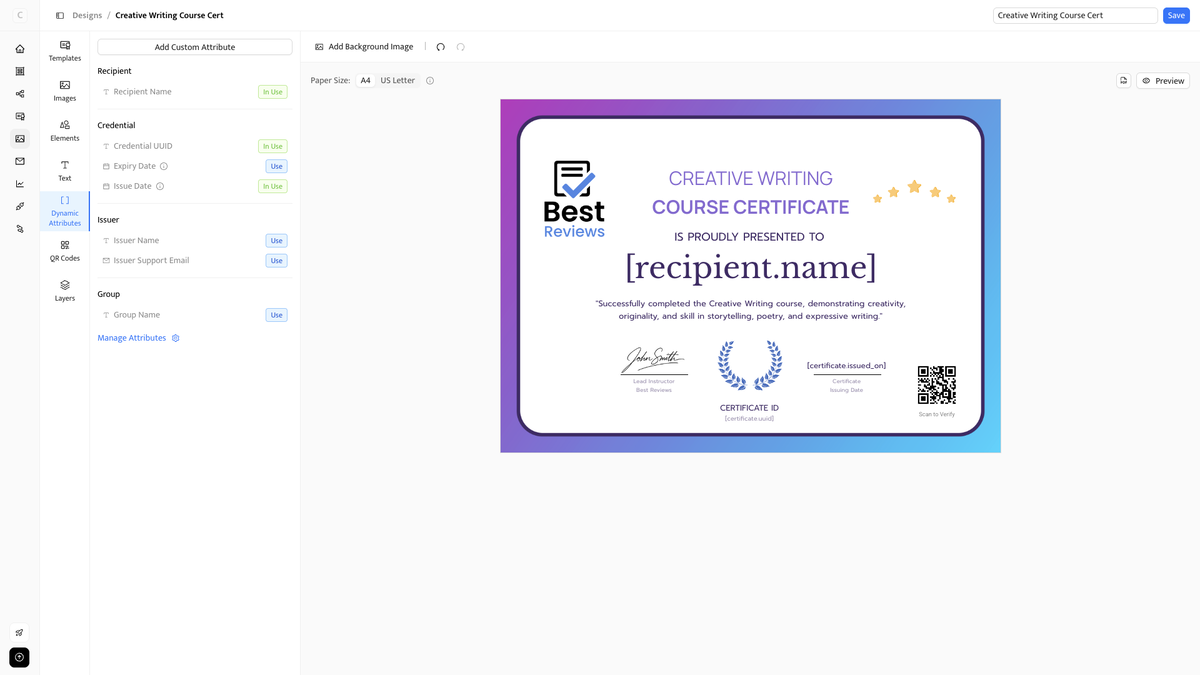Open the QR Codes panel
1200x675 pixels.
click(x=64, y=250)
